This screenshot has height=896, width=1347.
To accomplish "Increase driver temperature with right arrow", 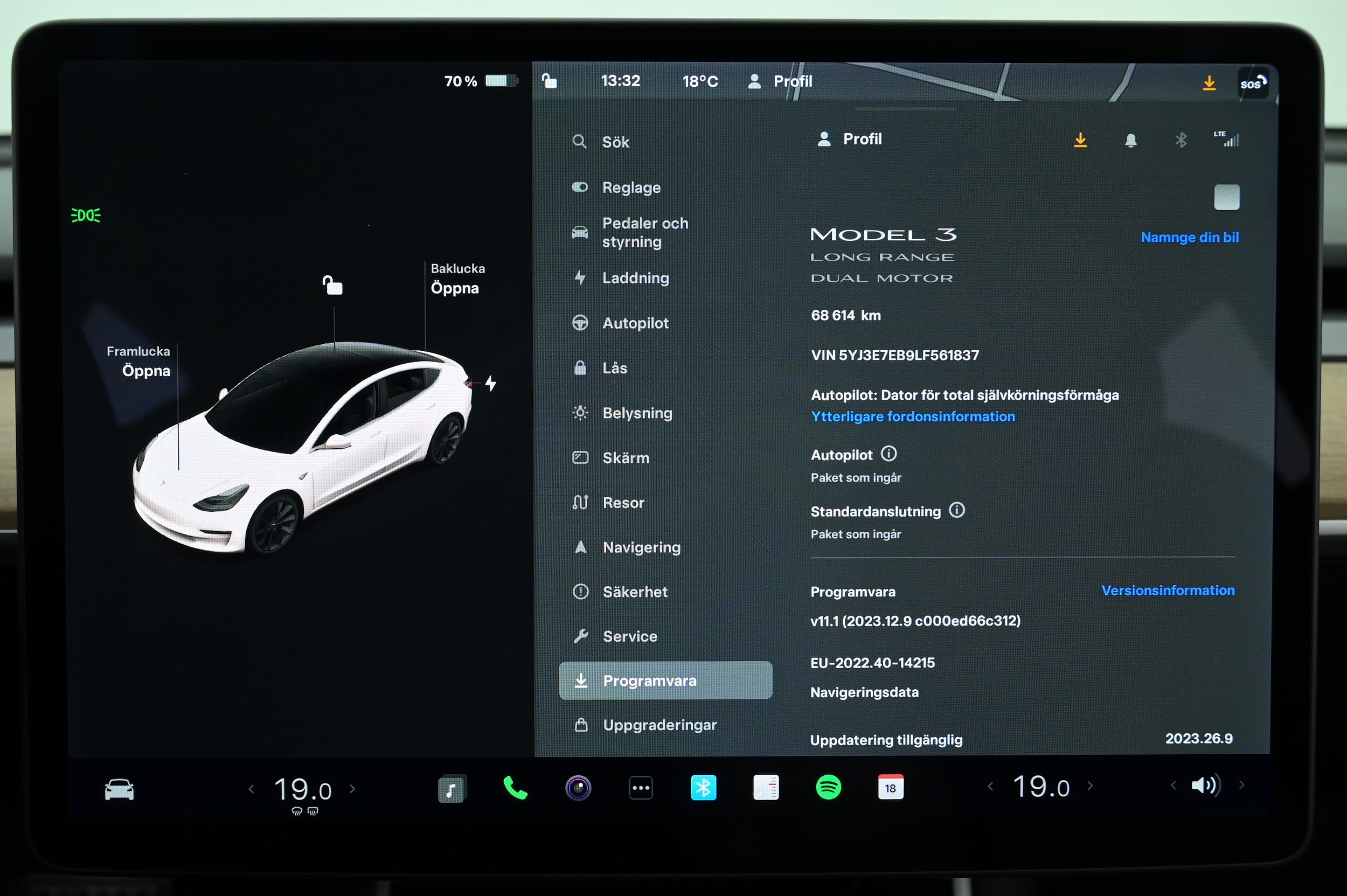I will 352,789.
